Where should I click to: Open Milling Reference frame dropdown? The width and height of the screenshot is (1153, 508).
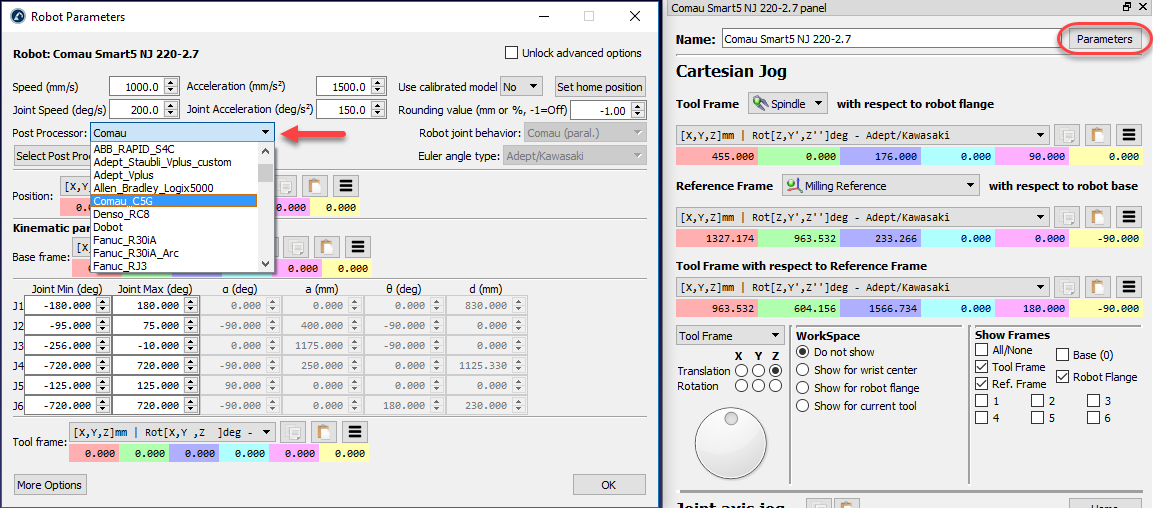point(882,186)
